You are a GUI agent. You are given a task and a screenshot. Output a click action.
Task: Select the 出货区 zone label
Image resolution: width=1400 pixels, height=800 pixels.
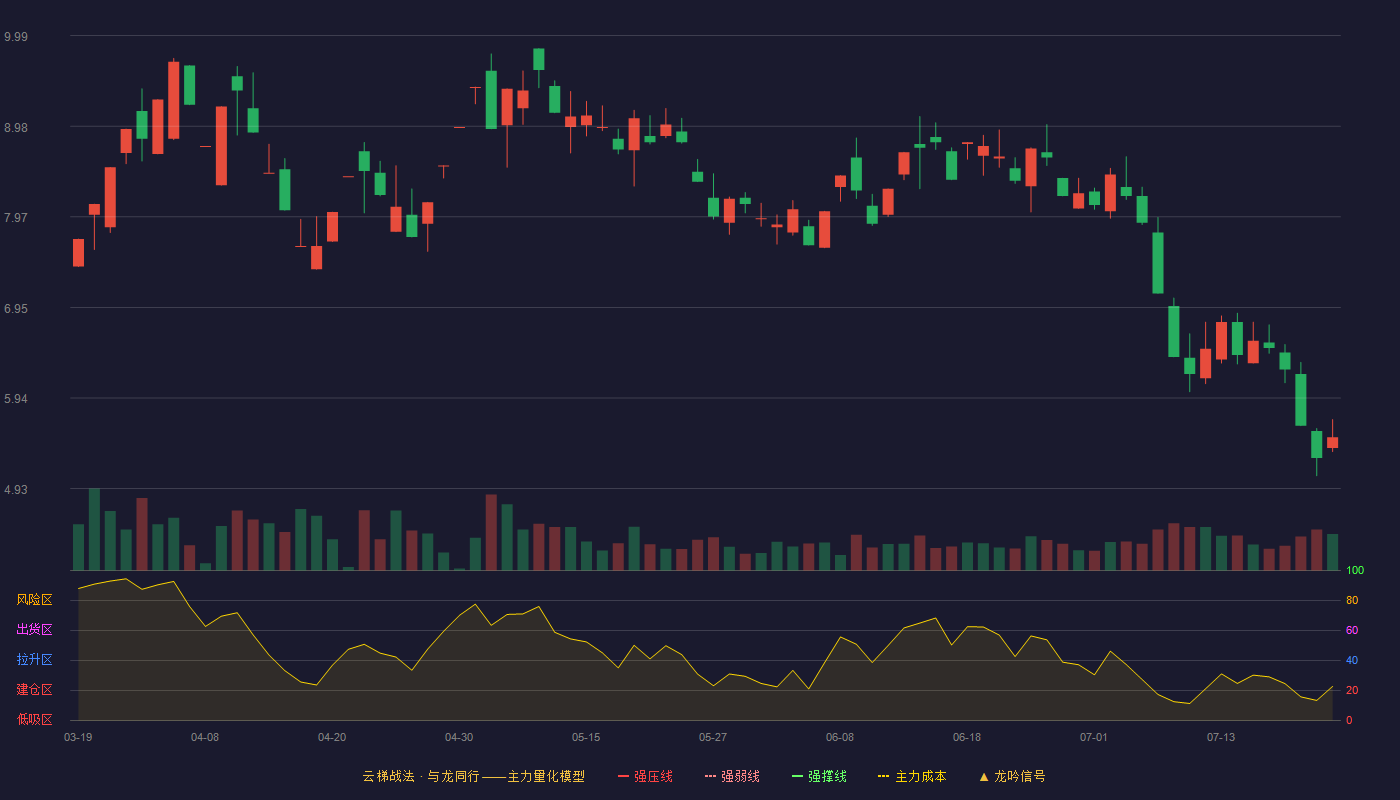click(x=34, y=630)
